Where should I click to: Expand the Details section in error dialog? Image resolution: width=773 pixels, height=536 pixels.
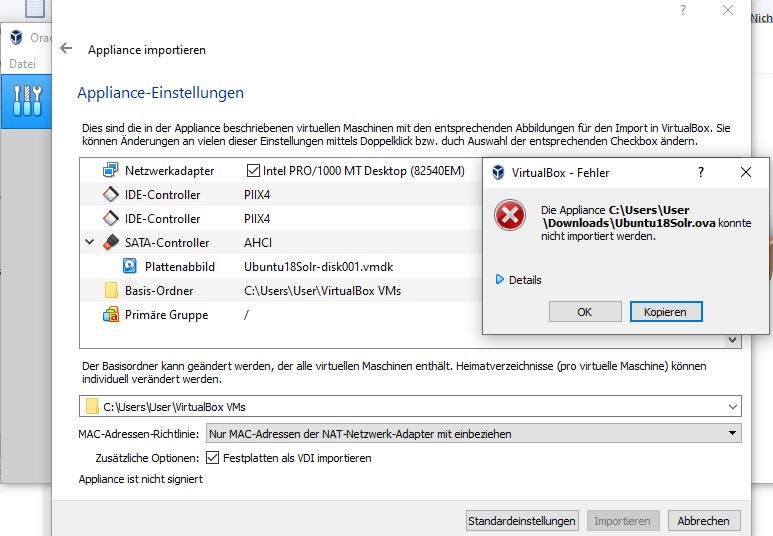[499, 280]
